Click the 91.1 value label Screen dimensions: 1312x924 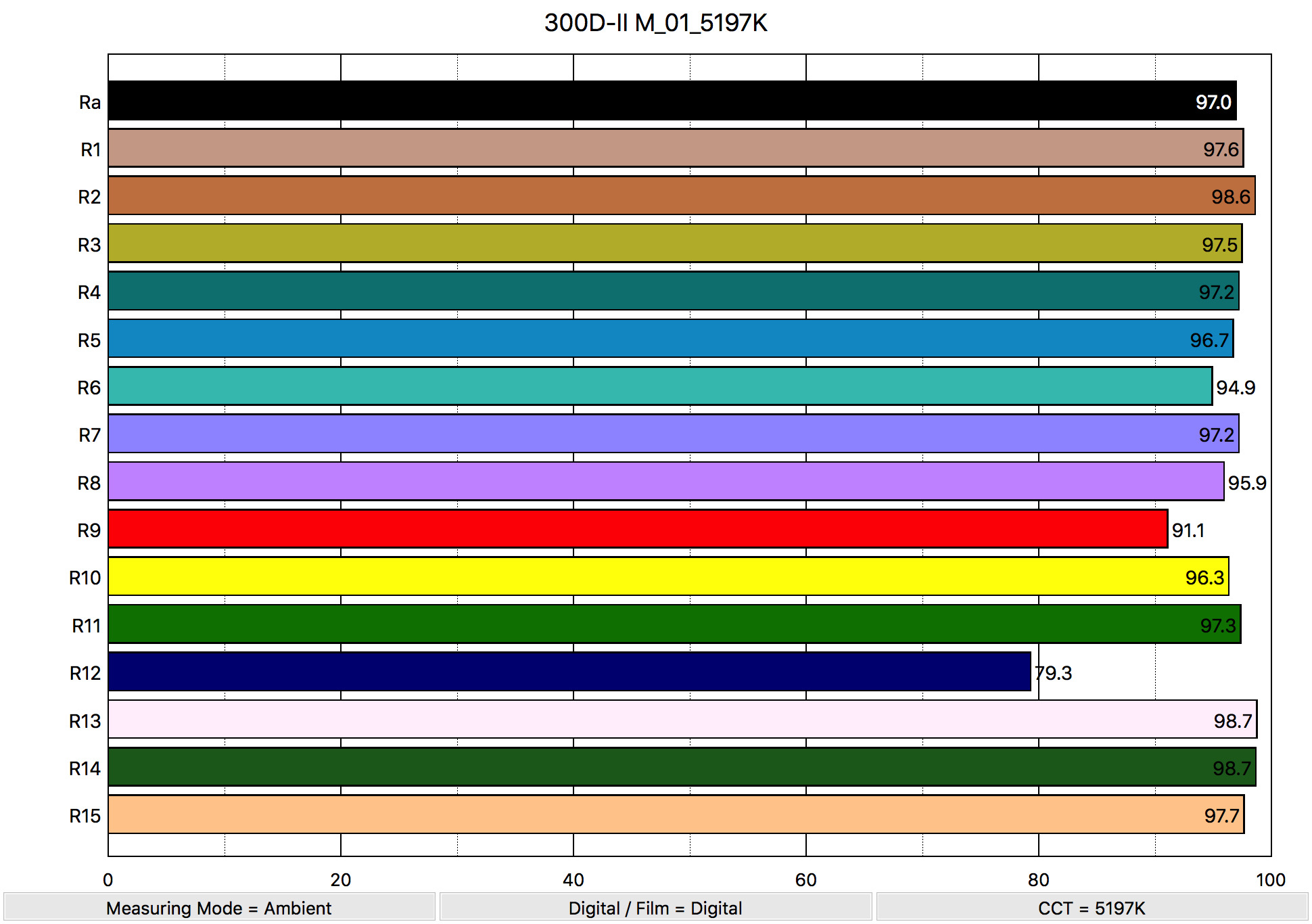pyautogui.click(x=1188, y=530)
